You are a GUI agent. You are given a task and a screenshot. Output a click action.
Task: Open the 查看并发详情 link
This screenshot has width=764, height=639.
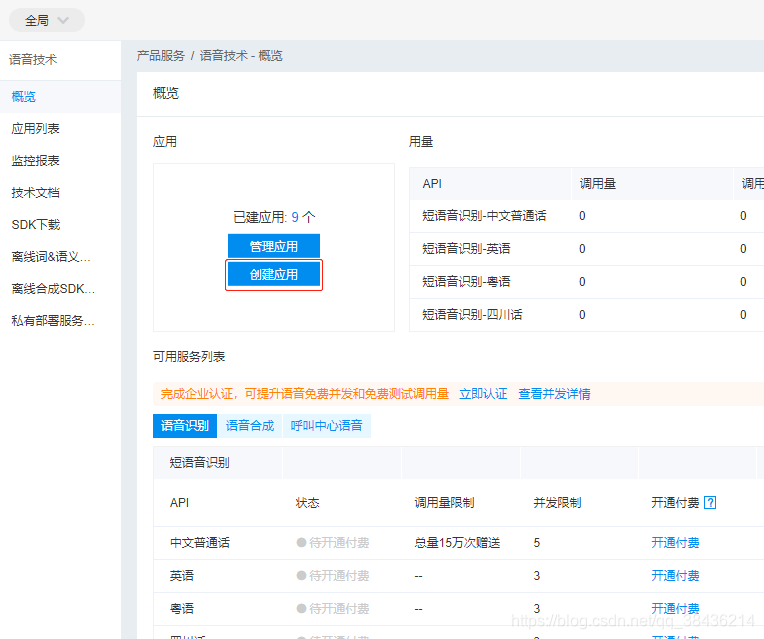pos(554,394)
